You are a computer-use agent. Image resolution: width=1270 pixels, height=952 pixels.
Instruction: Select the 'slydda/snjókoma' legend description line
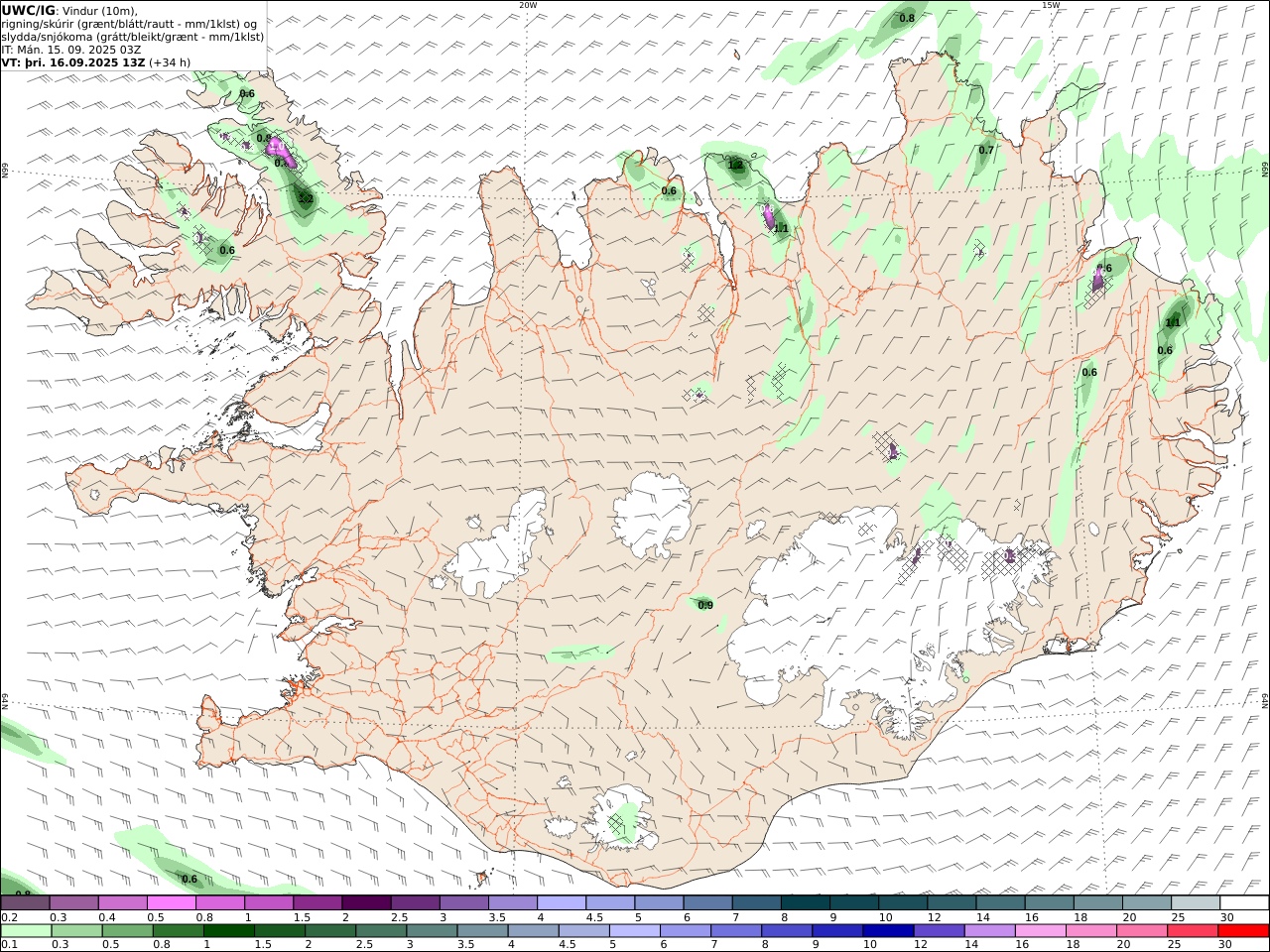click(133, 37)
